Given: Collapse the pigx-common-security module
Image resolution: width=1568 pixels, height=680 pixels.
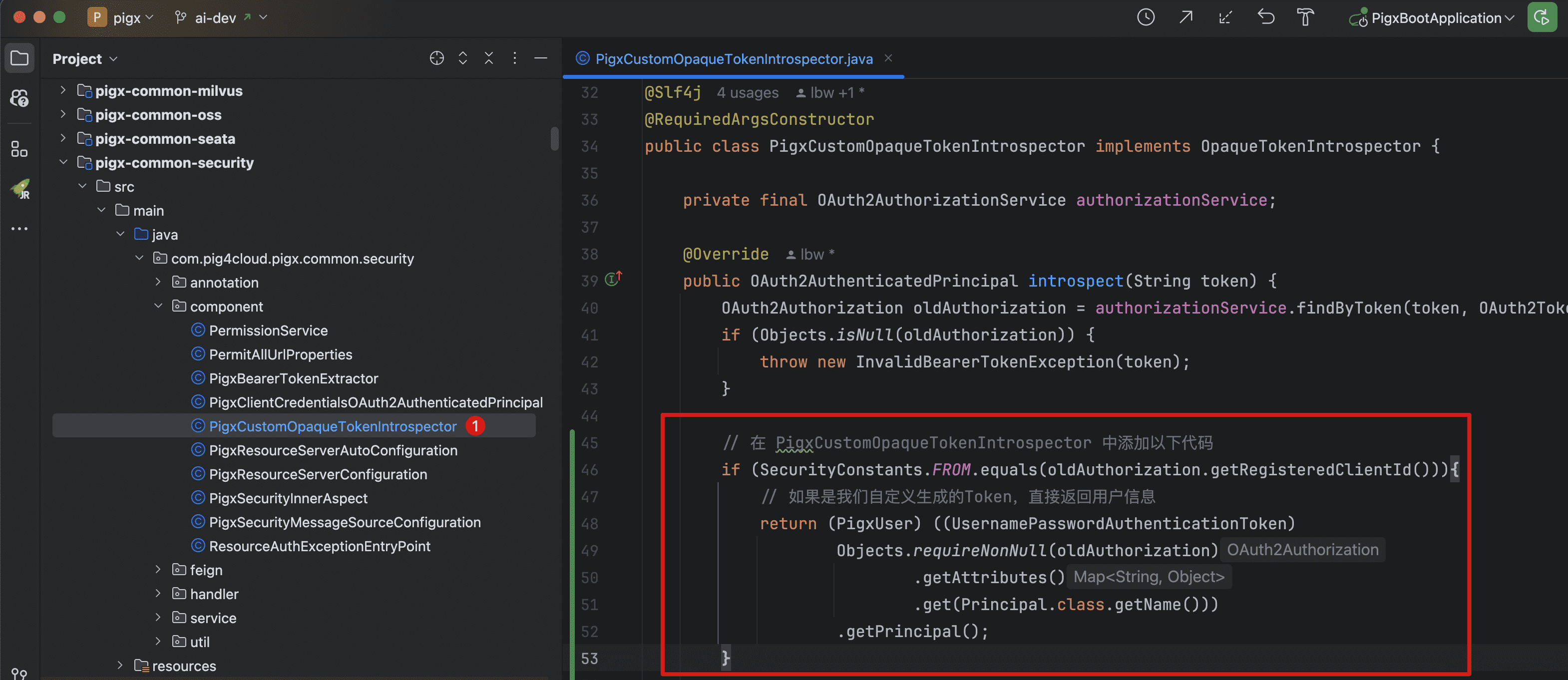Looking at the screenshot, I should (x=63, y=163).
